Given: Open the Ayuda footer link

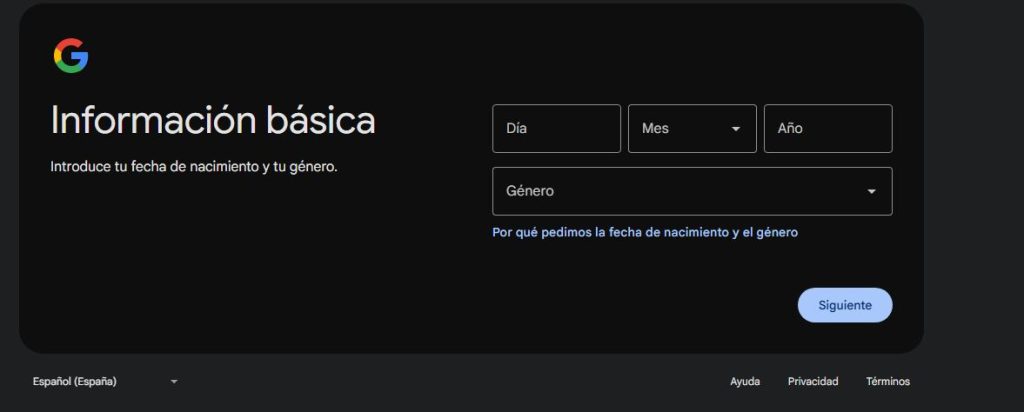Looking at the screenshot, I should [745, 381].
